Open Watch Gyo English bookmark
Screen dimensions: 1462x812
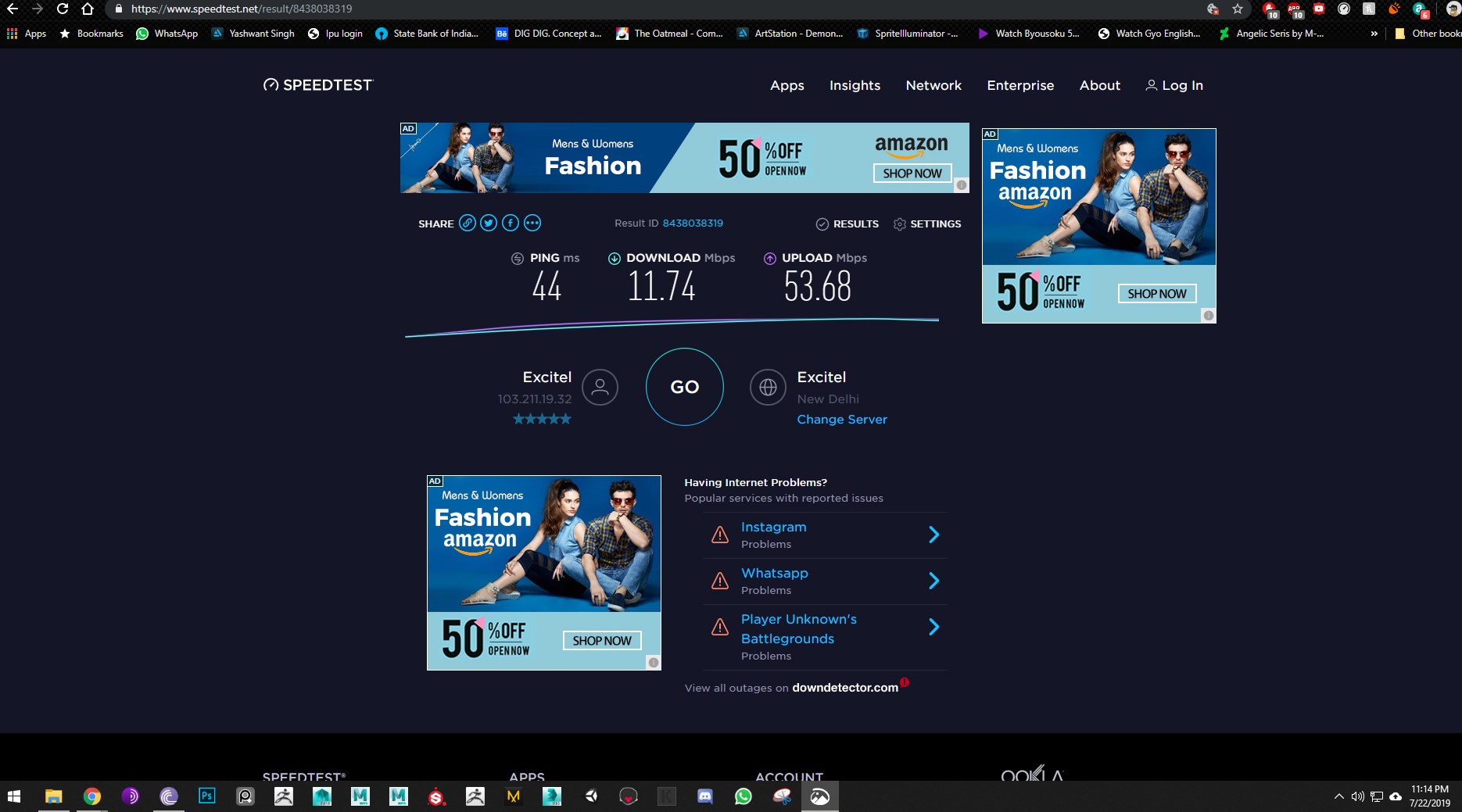point(1149,34)
